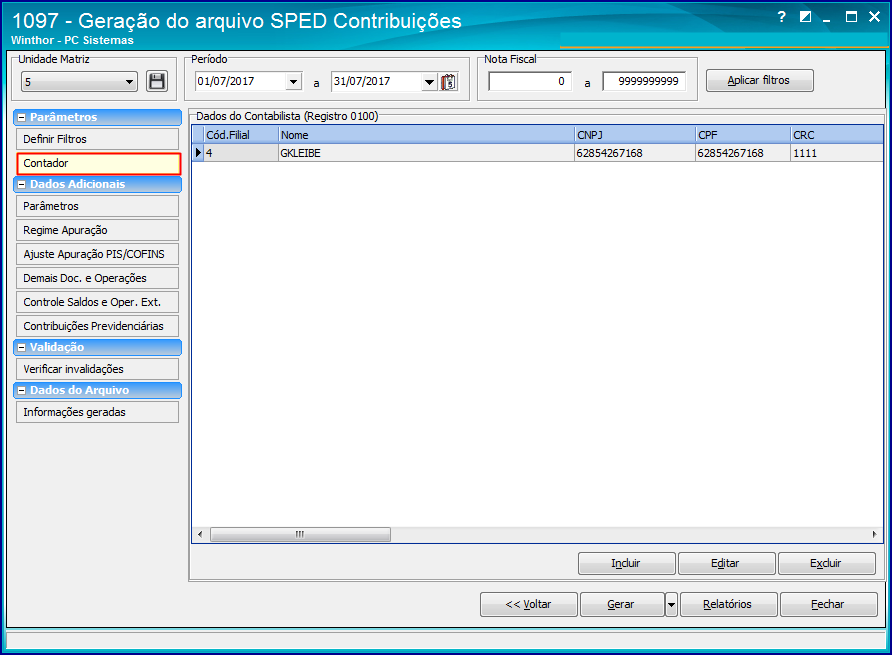Click the row indicator arrow for GKLEIBE
Screen dimensions: 892x655
pyautogui.click(x=198, y=153)
